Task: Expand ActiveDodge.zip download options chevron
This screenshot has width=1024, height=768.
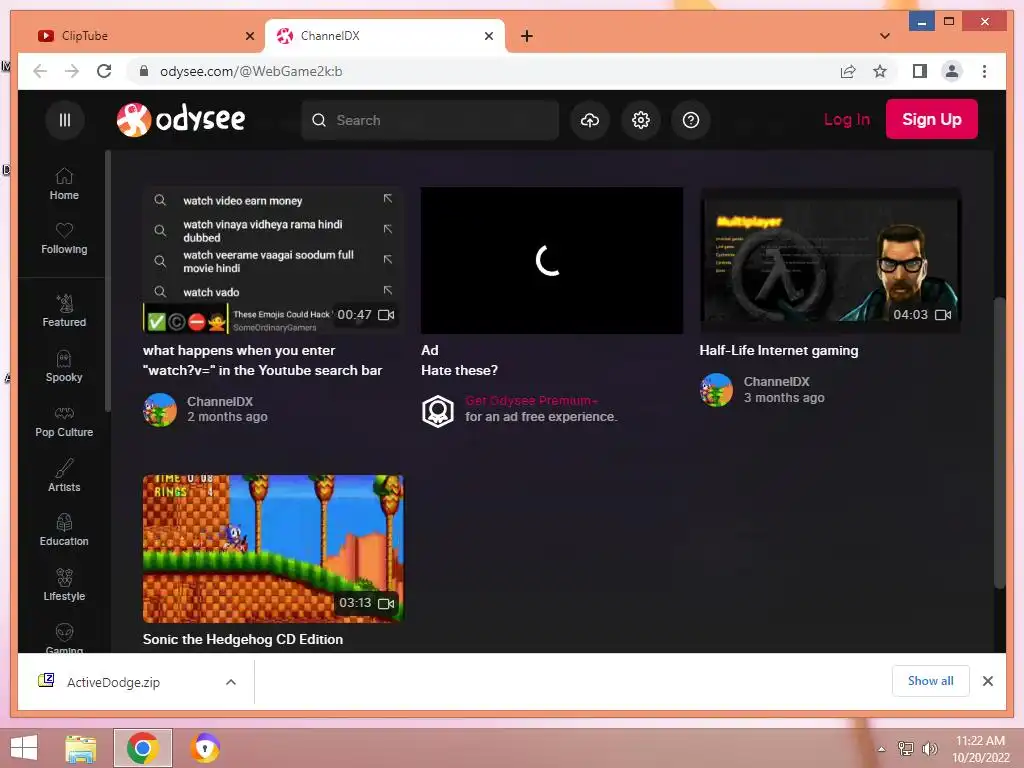Action: coord(231,682)
